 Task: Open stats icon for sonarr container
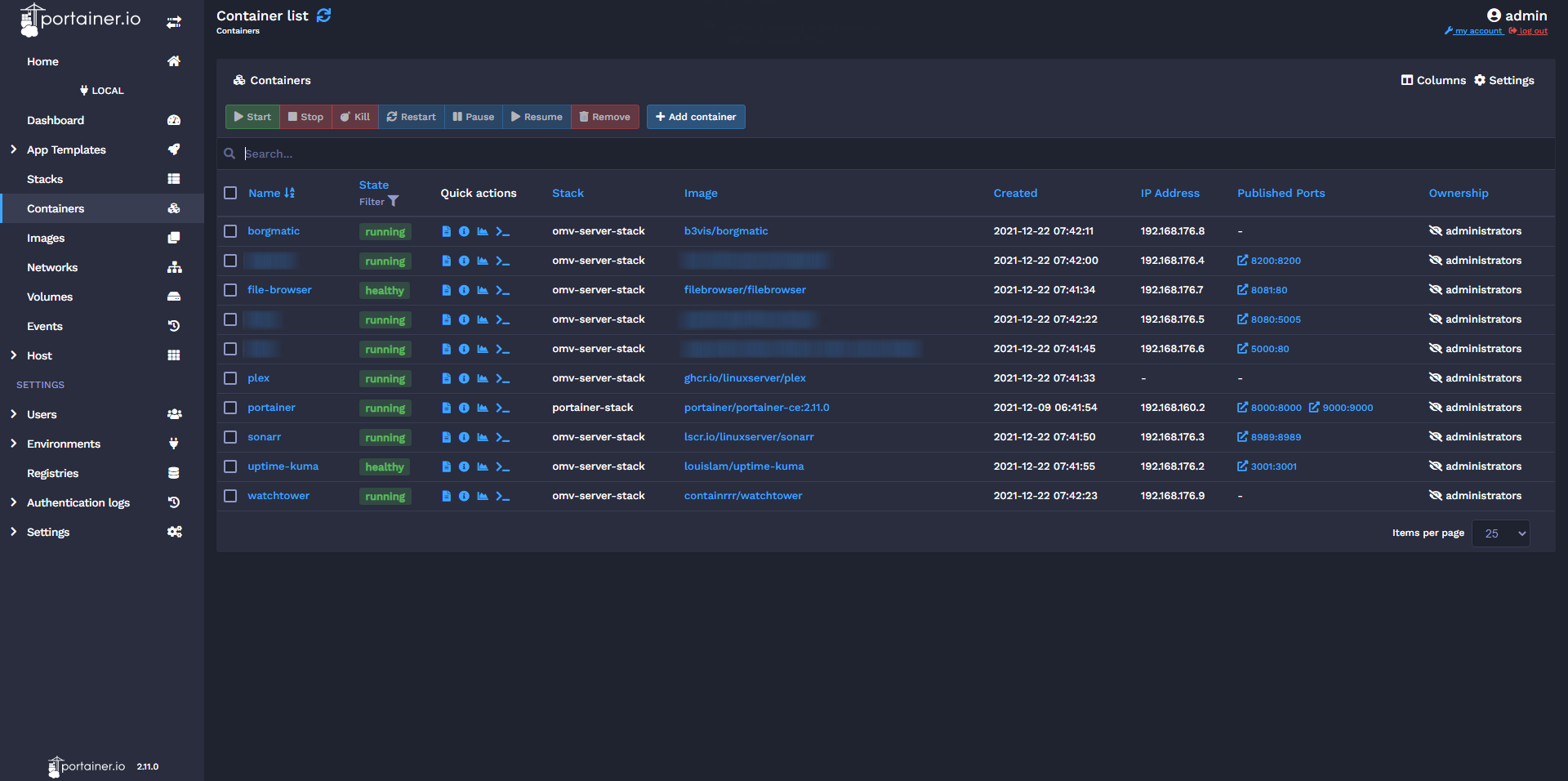point(483,437)
